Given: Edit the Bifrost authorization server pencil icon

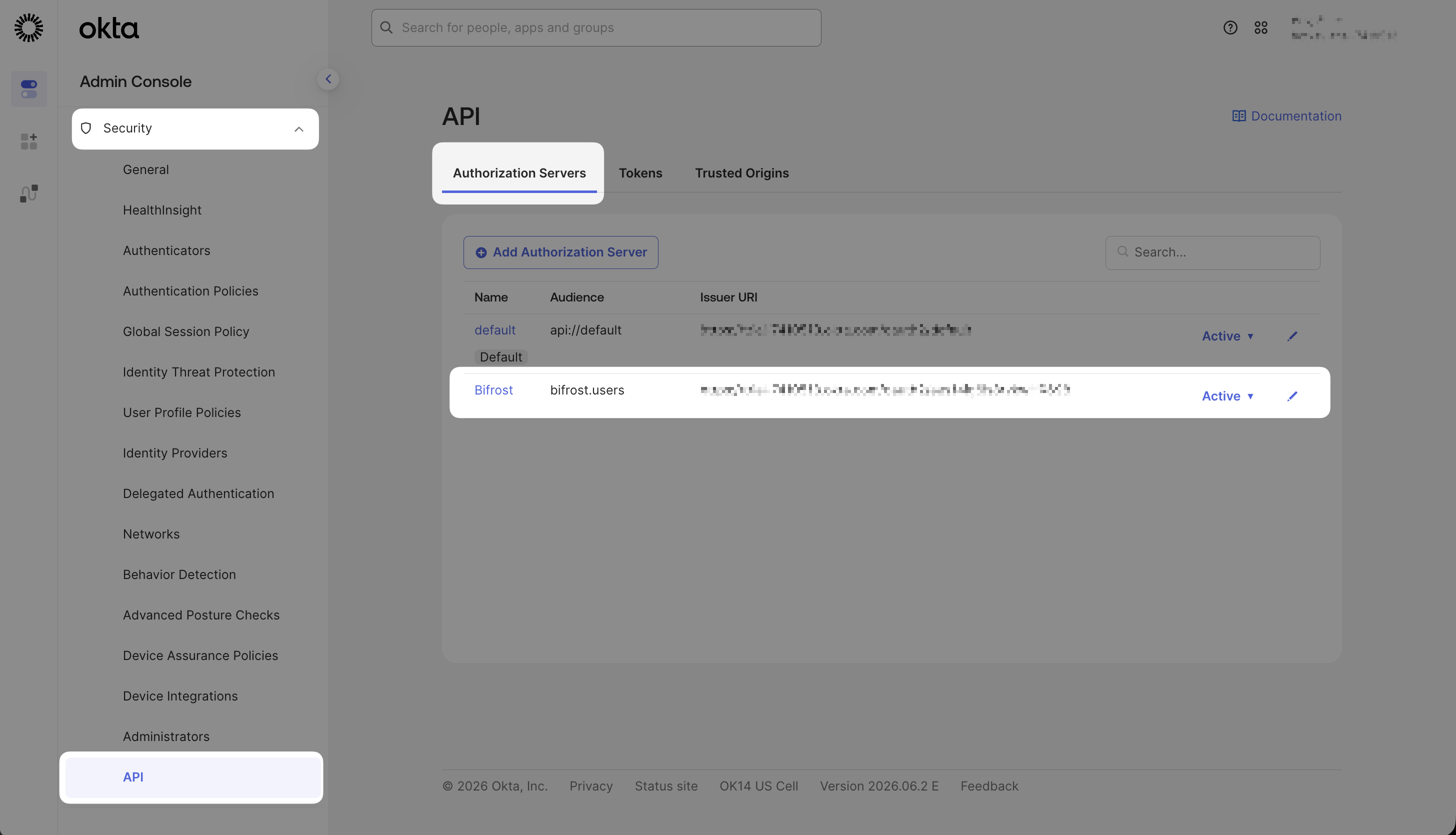Looking at the screenshot, I should tap(1292, 396).
